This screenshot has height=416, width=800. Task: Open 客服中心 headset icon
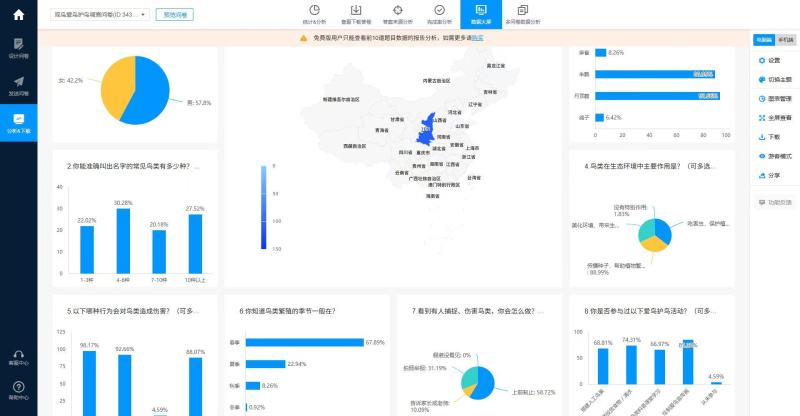[x=18, y=358]
